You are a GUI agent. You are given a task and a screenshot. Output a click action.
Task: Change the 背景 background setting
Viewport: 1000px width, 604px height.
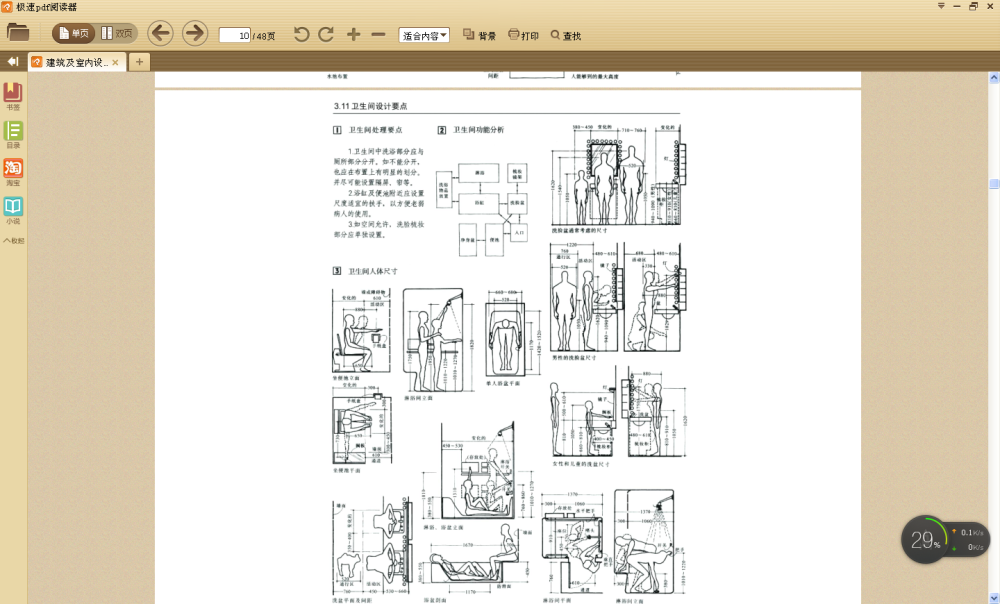pyautogui.click(x=479, y=35)
